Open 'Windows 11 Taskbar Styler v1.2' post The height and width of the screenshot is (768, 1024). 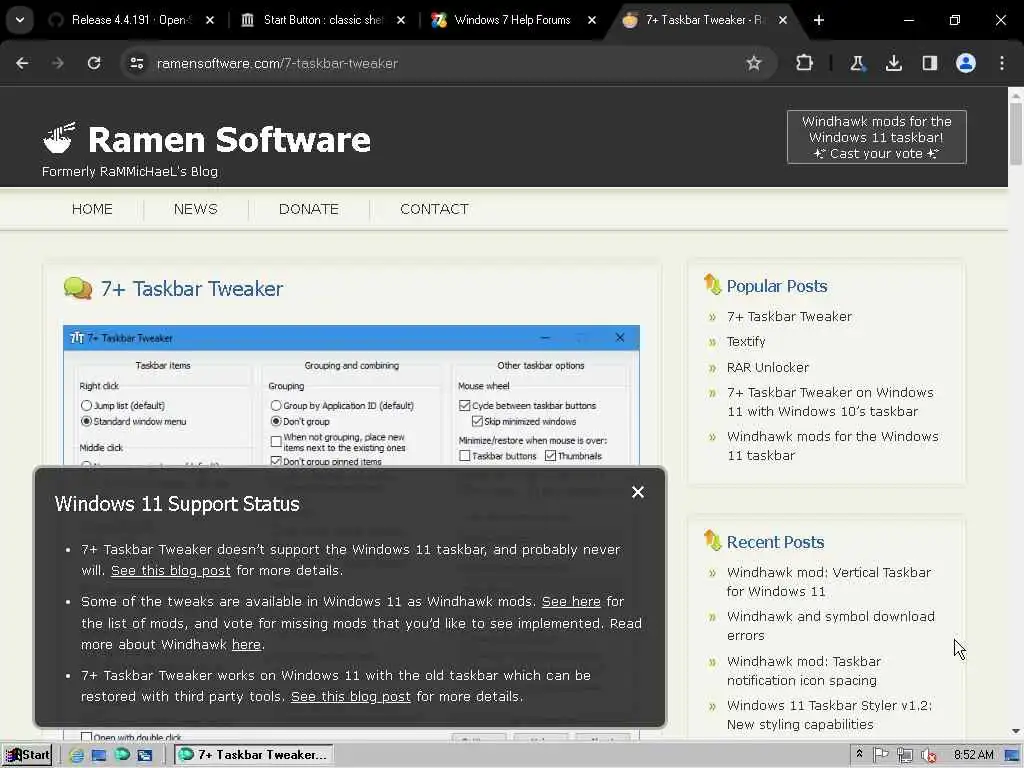[829, 715]
